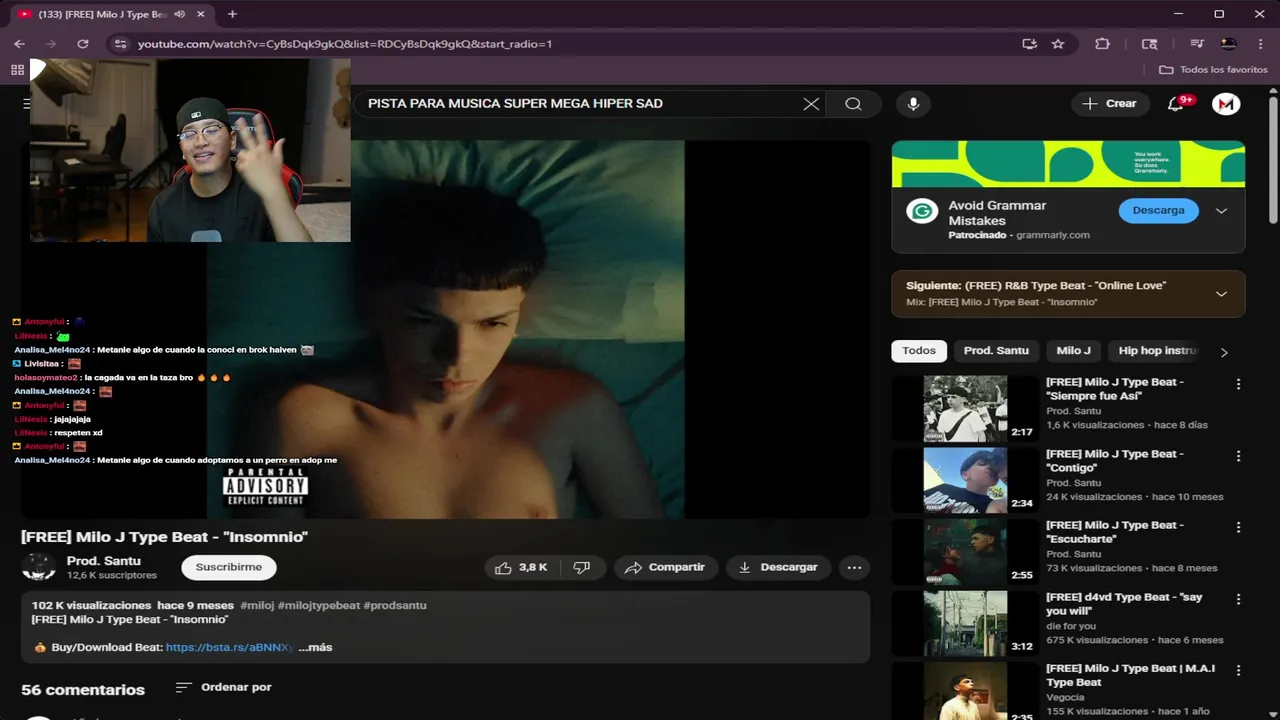Click the site information icon in the address bar
Viewport: 1280px width, 720px height.
121,44
